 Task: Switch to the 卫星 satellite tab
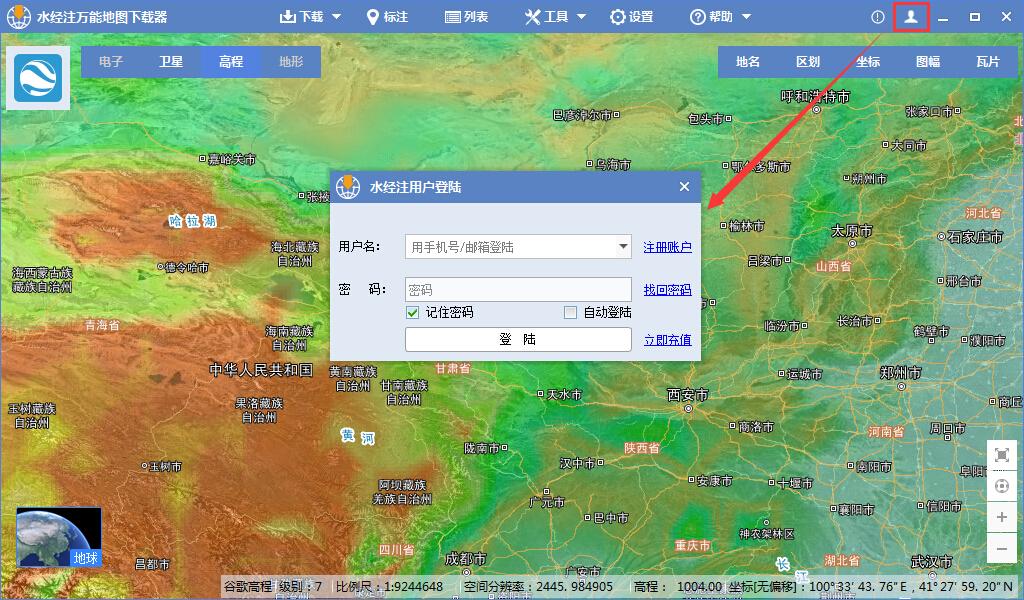(x=171, y=61)
